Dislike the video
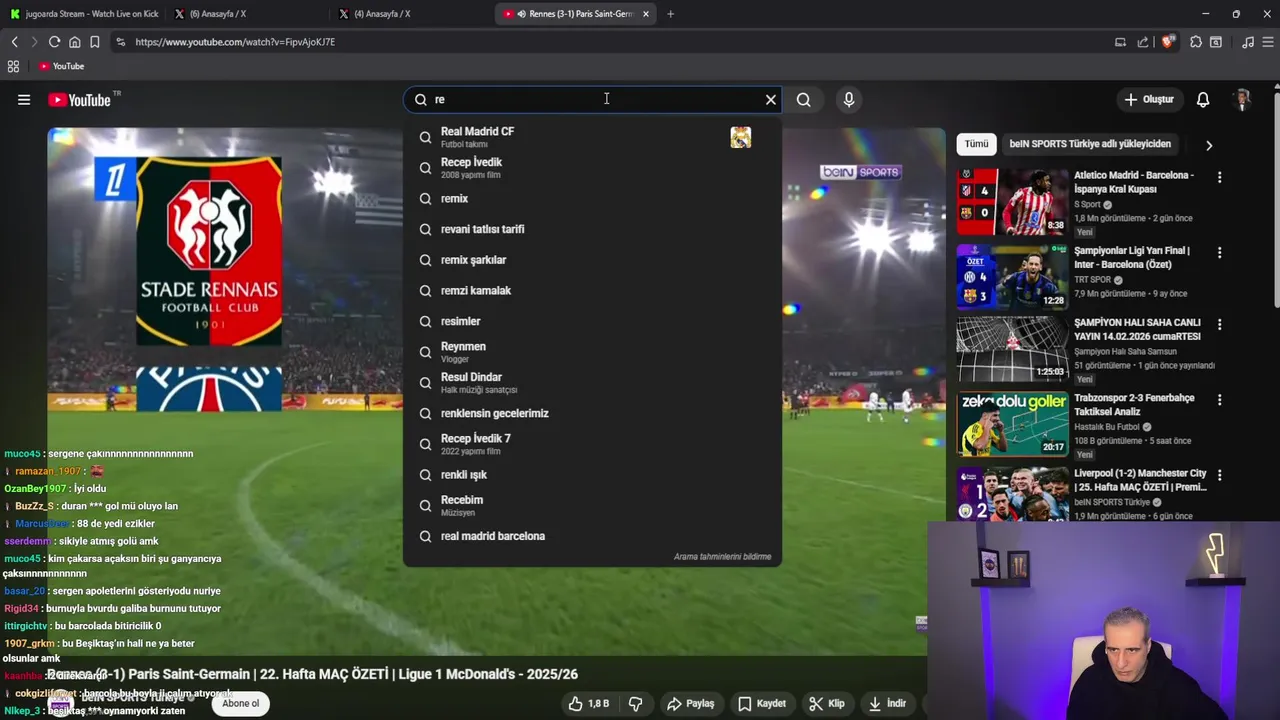Viewport: 1280px width, 720px height. pyautogui.click(x=635, y=704)
